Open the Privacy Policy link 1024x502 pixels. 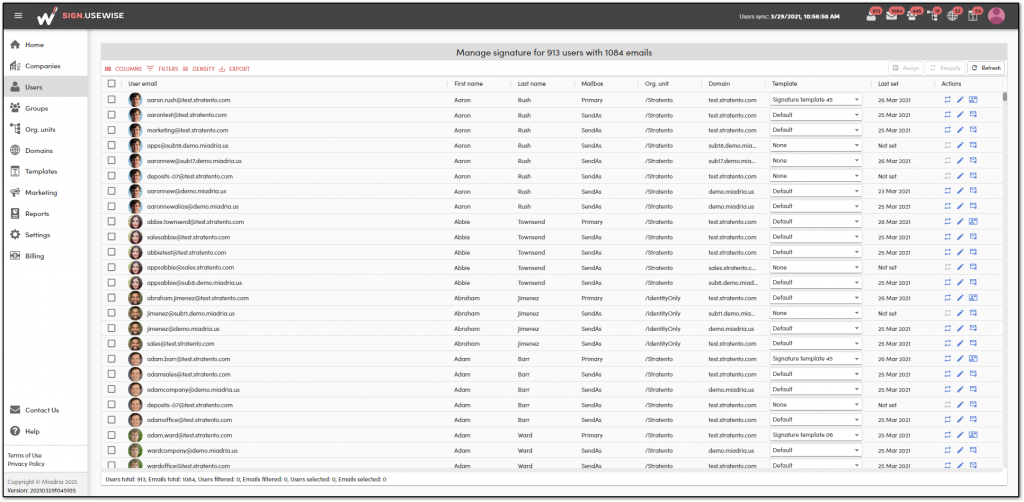coord(26,463)
